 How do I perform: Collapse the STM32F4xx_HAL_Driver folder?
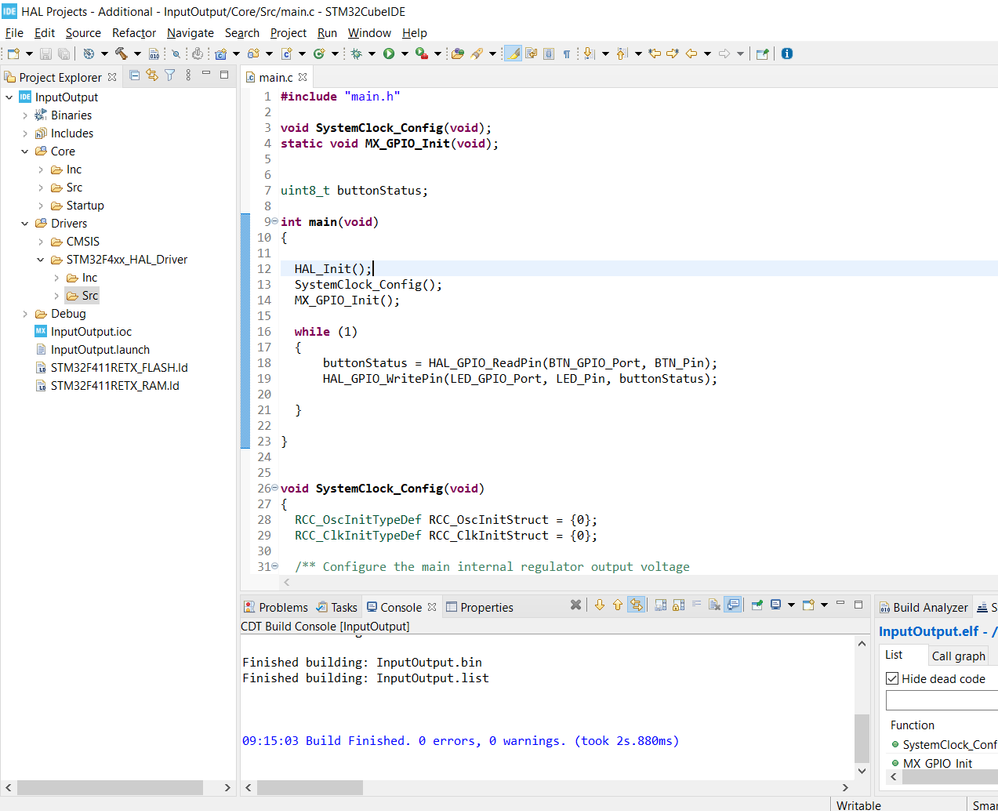point(41,259)
